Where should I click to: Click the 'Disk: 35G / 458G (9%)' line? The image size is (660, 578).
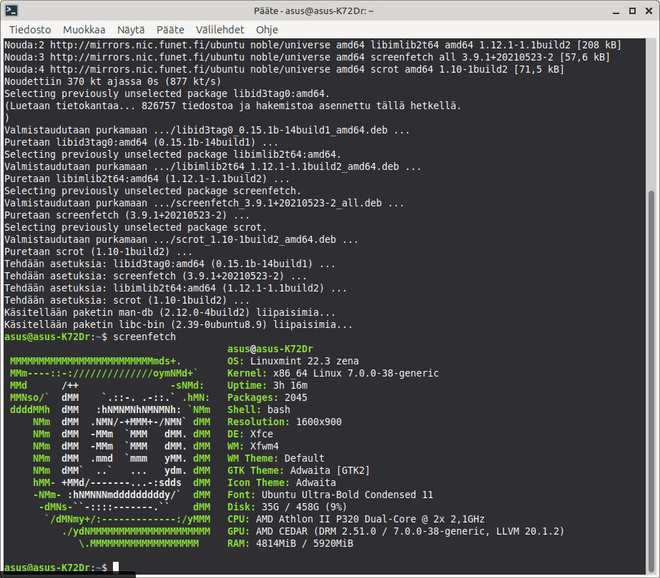coord(287,507)
